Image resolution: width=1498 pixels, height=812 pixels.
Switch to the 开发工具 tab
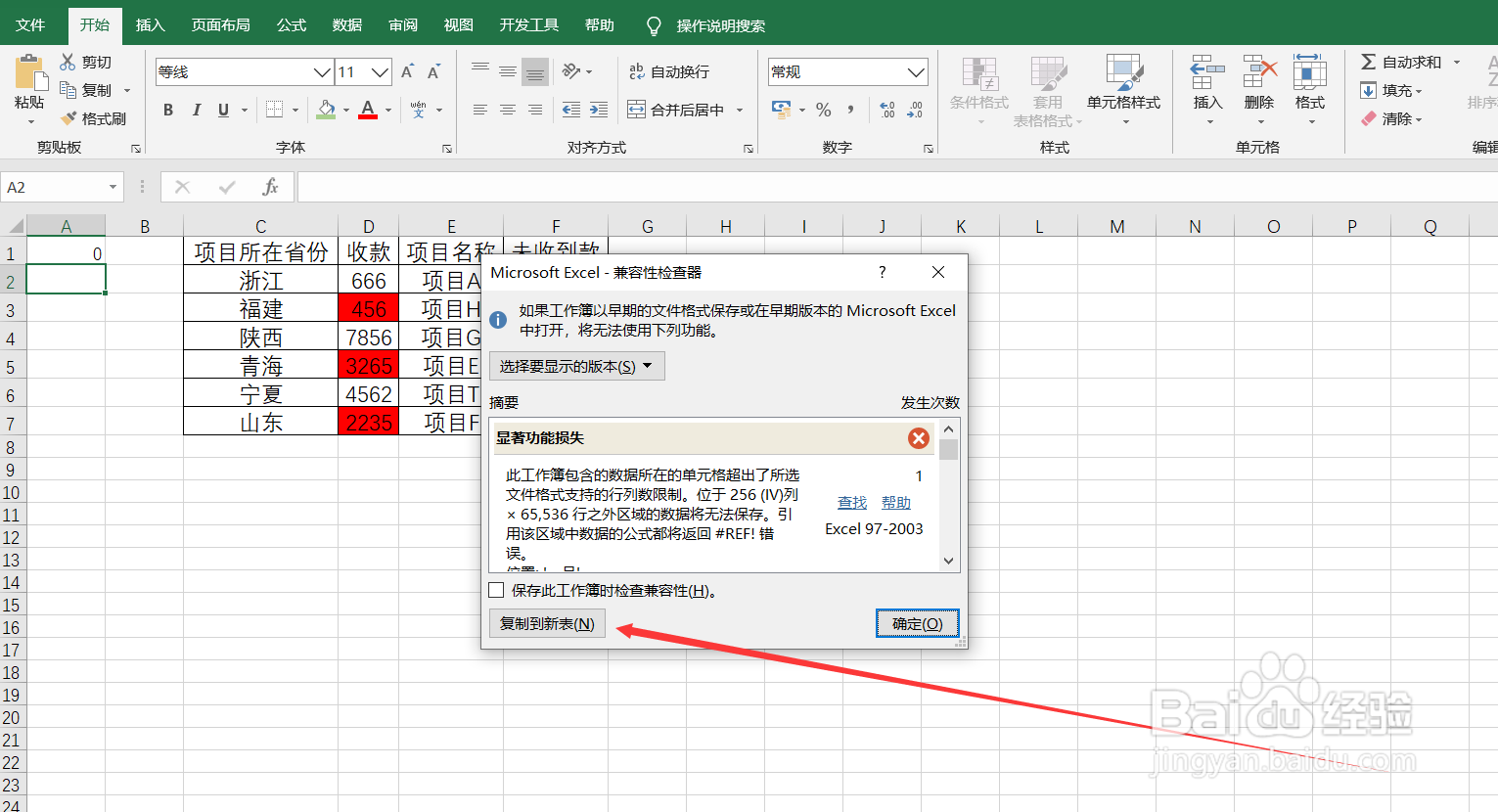[x=528, y=24]
